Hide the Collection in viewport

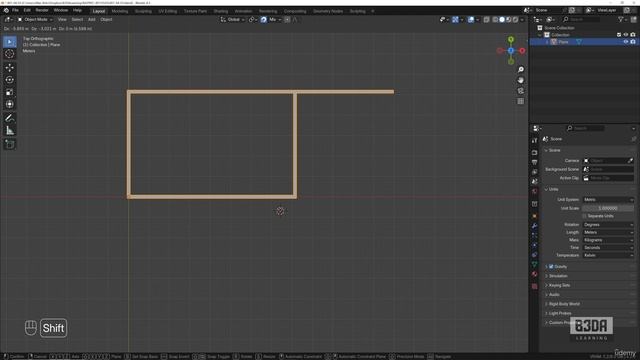[626, 35]
